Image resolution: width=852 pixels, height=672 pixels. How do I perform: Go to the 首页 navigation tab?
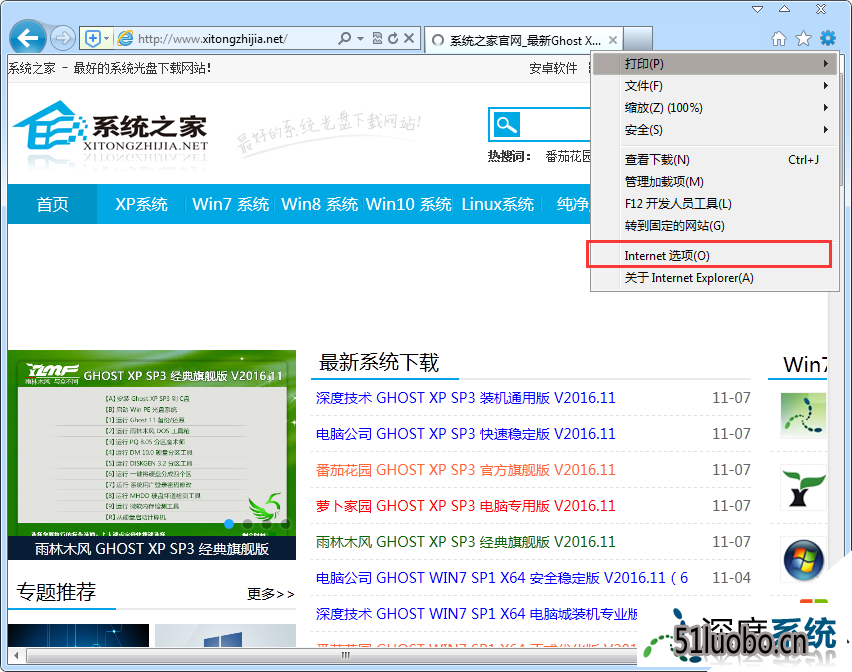click(x=52, y=204)
